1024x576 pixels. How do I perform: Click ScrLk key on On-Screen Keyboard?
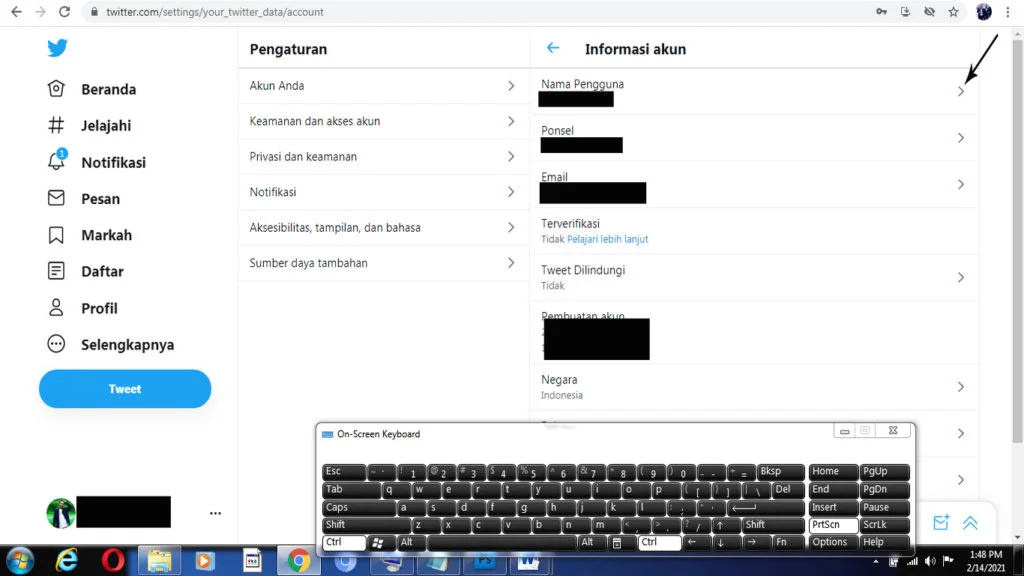click(884, 524)
